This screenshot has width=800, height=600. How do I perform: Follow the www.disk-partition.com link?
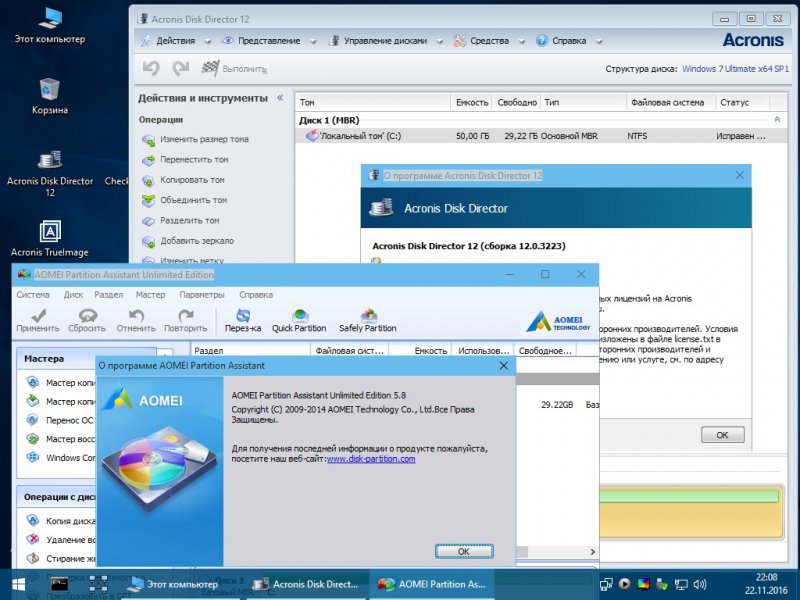[371, 459]
